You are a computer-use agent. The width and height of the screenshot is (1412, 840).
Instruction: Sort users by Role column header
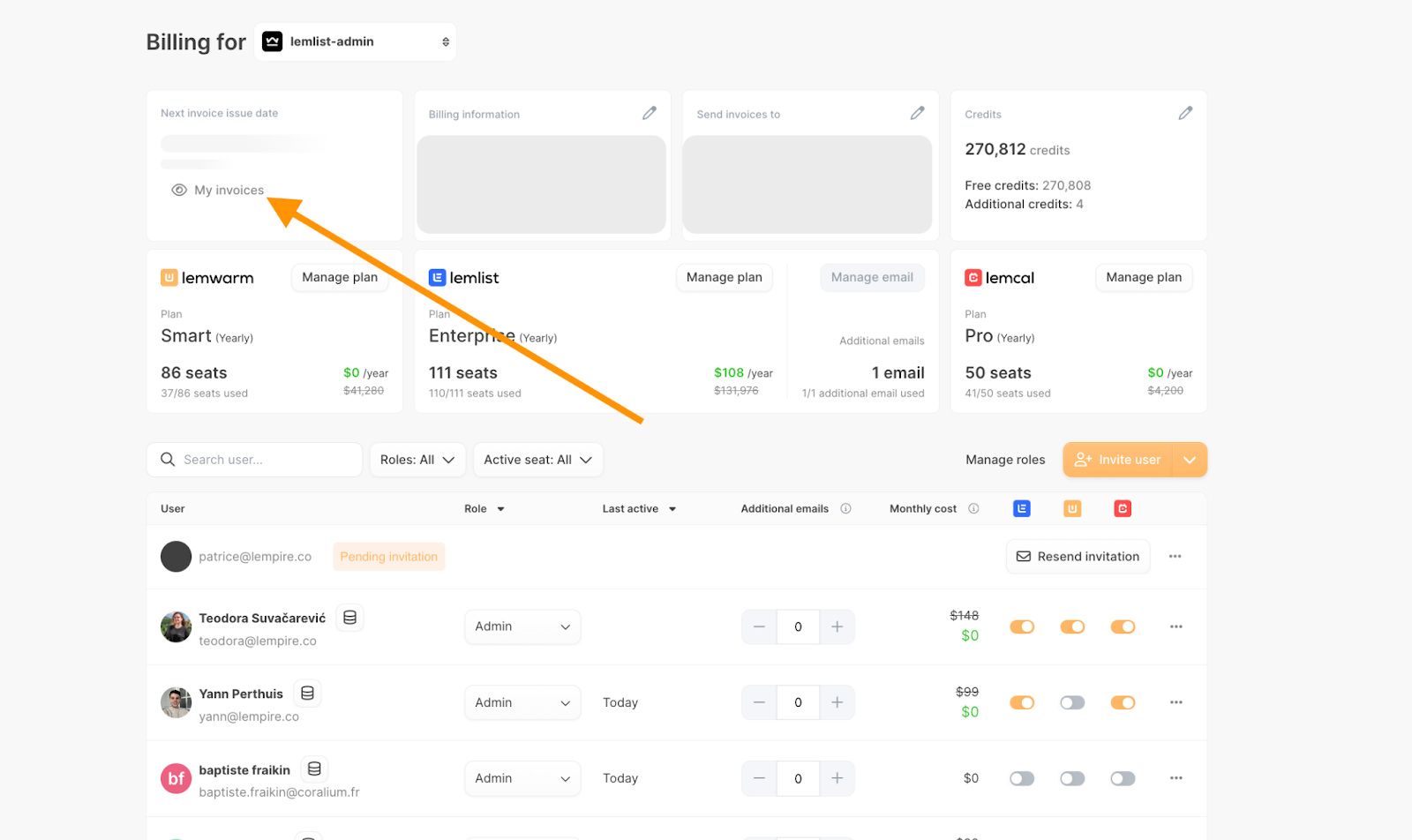point(484,508)
